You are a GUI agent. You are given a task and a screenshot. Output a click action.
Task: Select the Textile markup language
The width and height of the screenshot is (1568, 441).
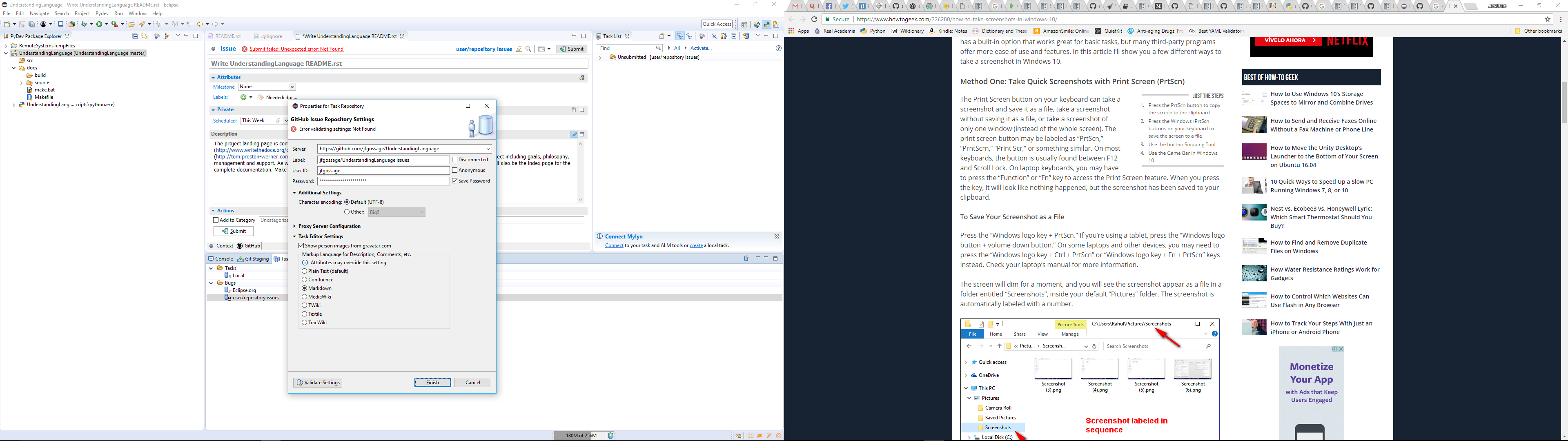pos(304,314)
